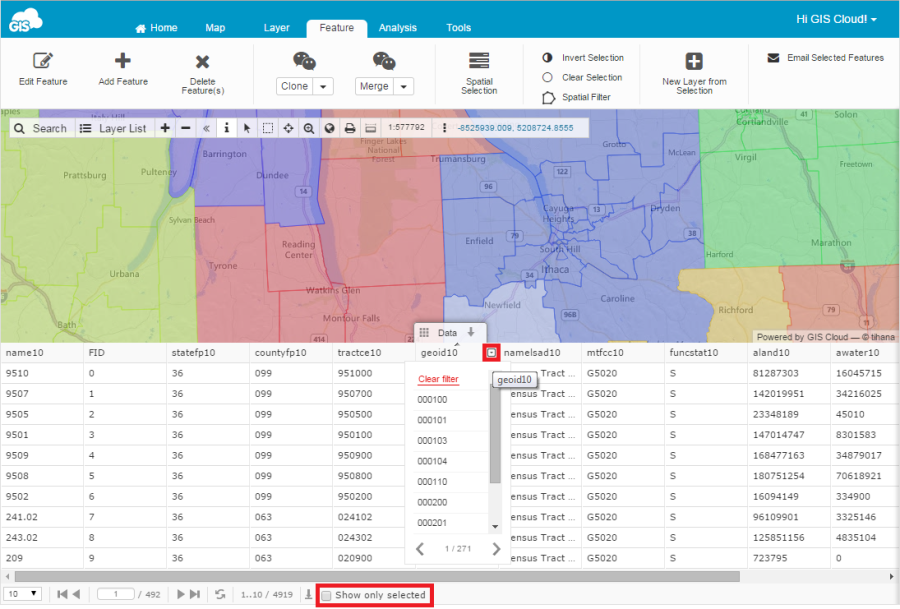Click the Delete Feature(s) icon
Image resolution: width=900 pixels, height=609 pixels.
[x=202, y=62]
